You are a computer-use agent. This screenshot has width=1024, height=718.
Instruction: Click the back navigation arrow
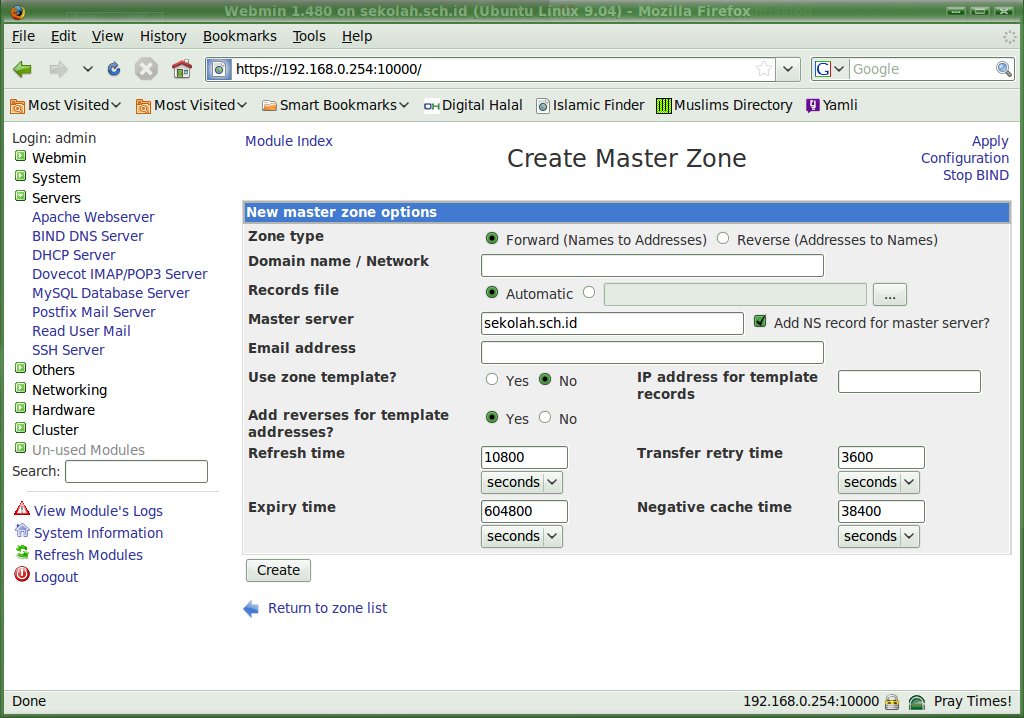(23, 69)
